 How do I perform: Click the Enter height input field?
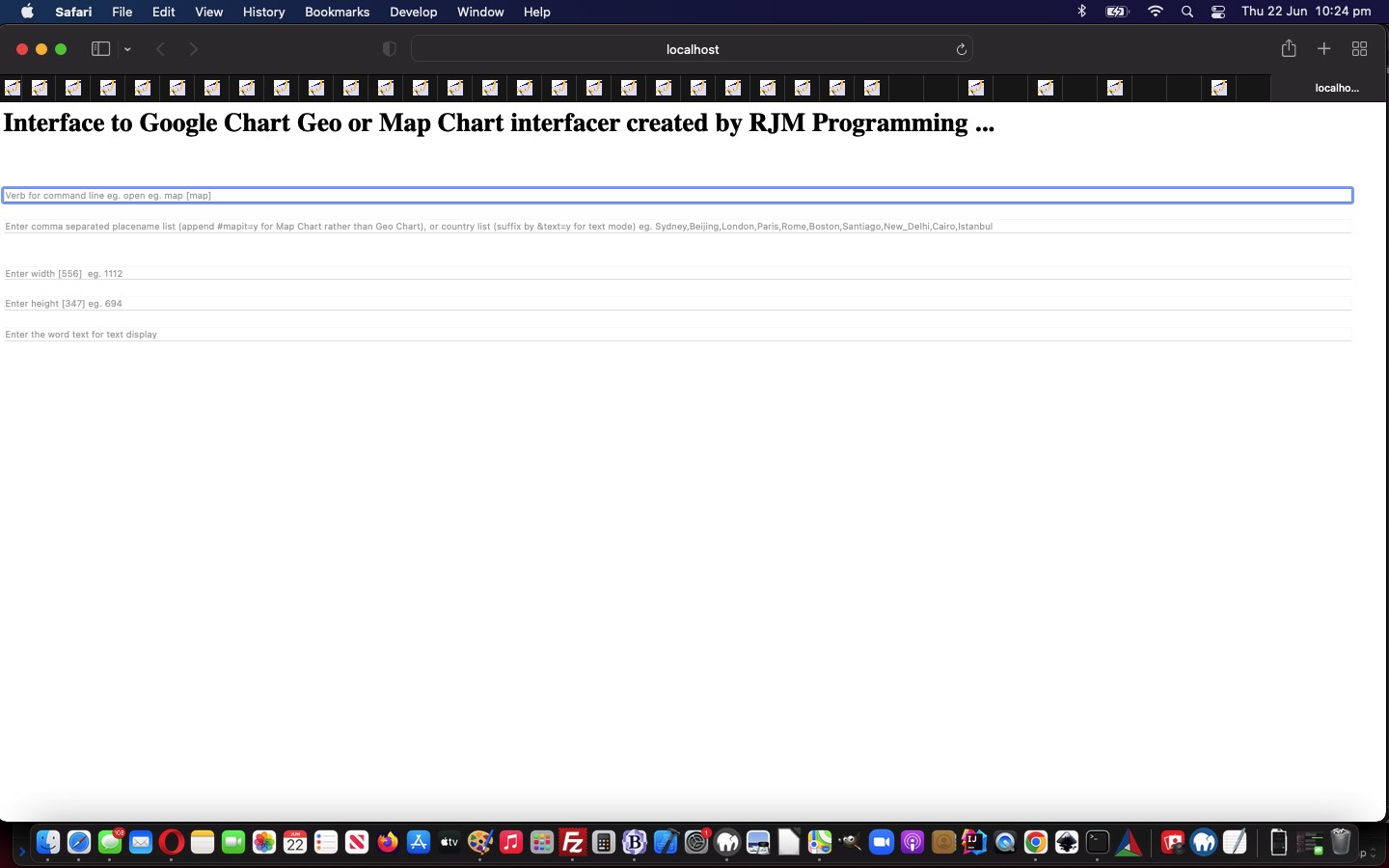pos(677,304)
